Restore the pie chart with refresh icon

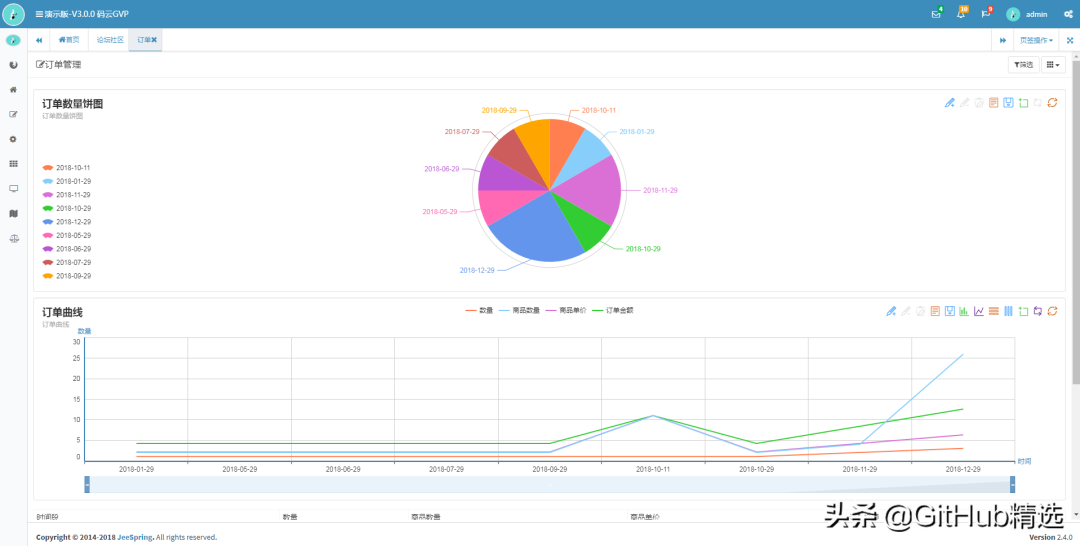tap(1052, 103)
